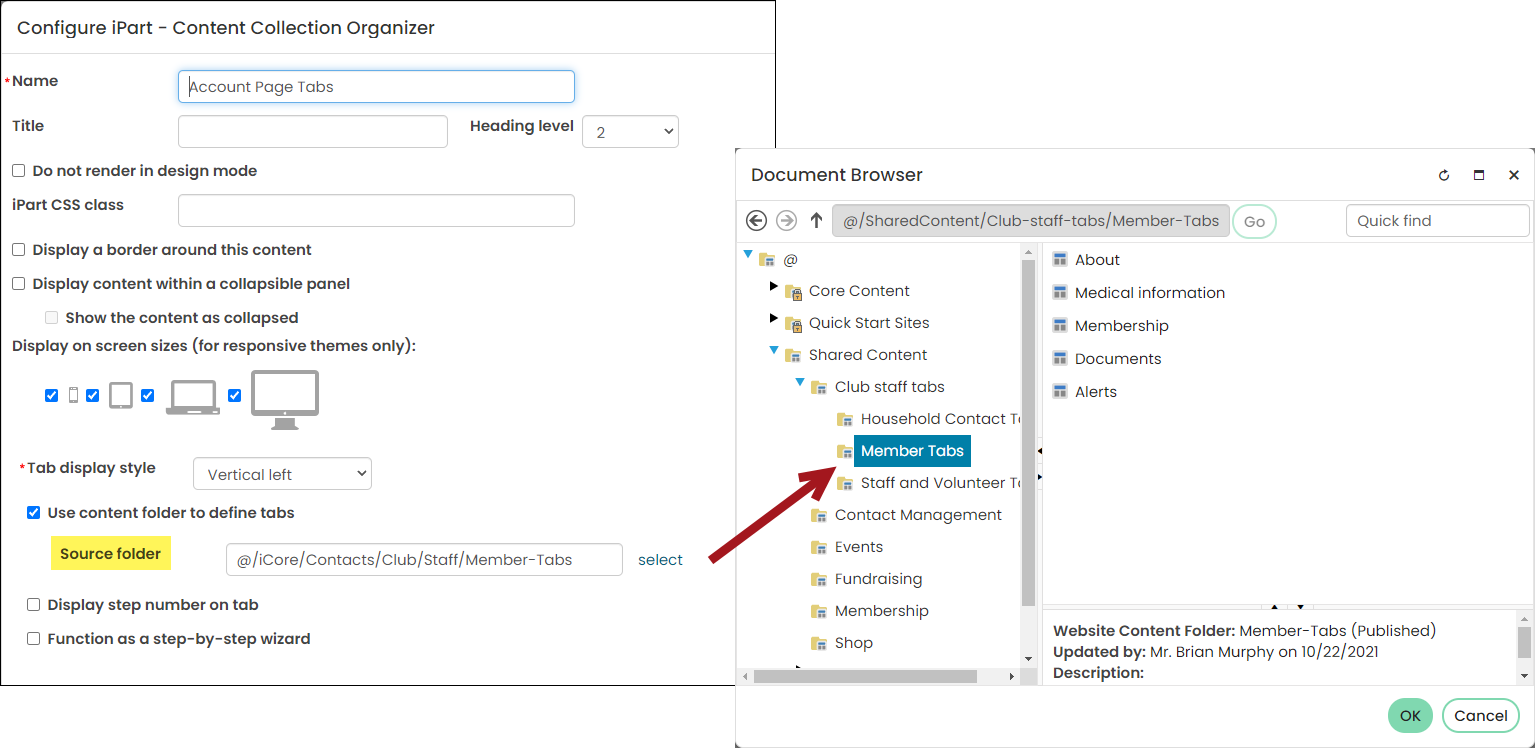Enable Function as a step-by-step wizard
The image size is (1535, 748).
pyautogui.click(x=34, y=639)
